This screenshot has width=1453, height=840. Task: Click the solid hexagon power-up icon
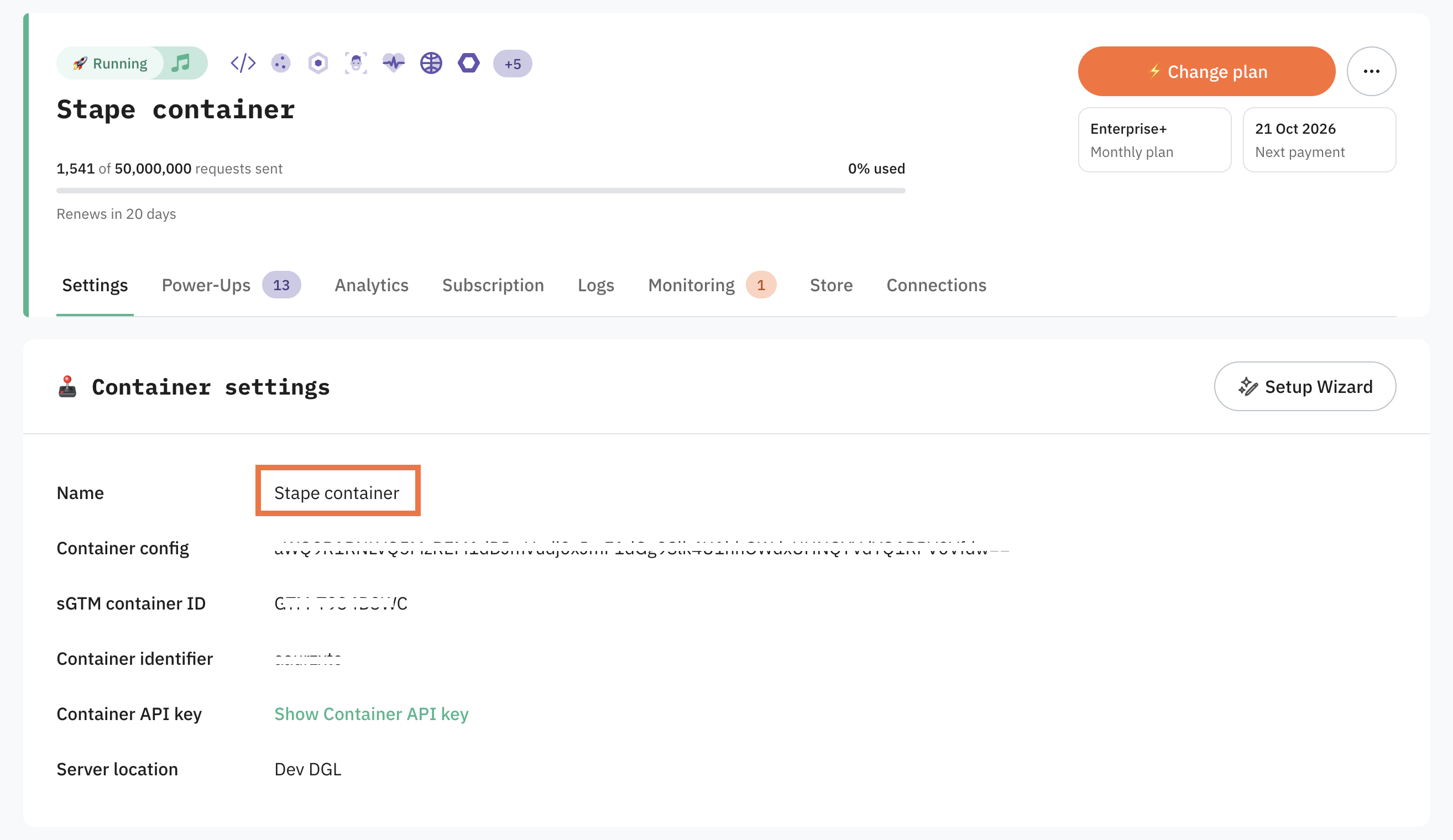coord(469,63)
